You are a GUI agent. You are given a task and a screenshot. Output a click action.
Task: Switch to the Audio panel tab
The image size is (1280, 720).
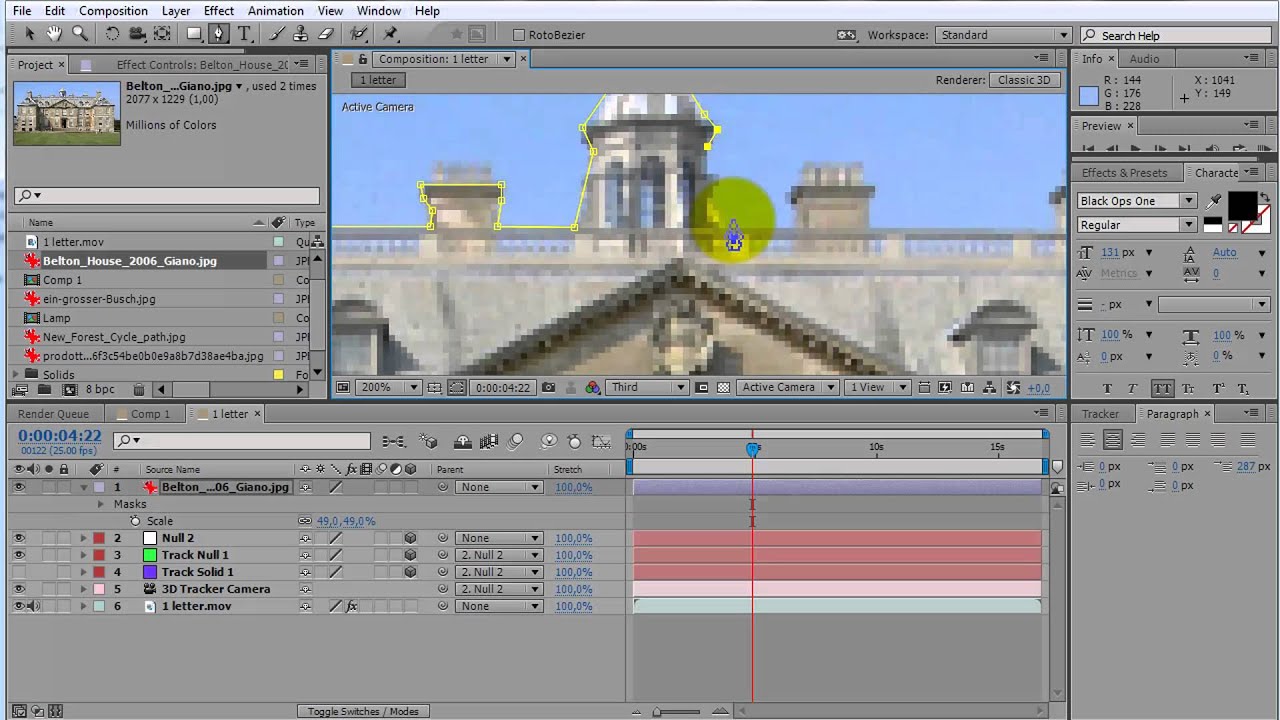1145,59
